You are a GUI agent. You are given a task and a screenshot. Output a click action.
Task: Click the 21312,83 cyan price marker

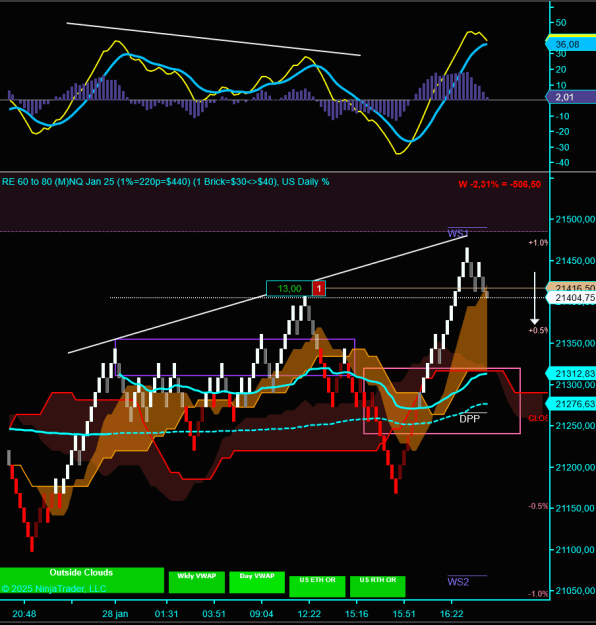(570, 373)
